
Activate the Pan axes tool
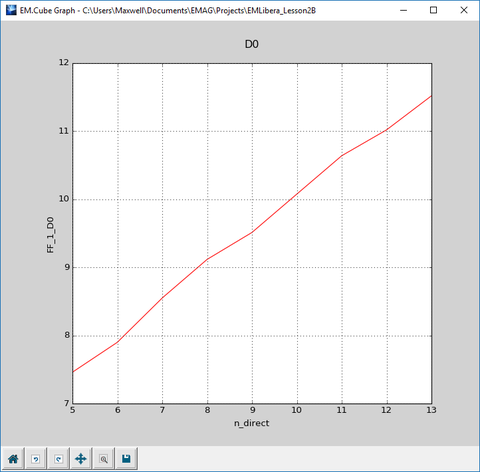[x=81, y=459]
